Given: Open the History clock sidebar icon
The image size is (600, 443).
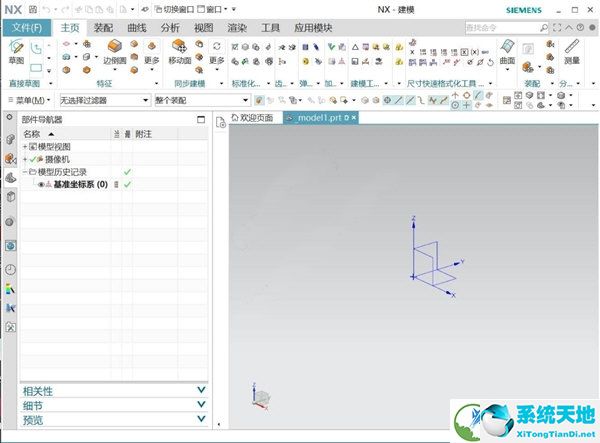Looking at the screenshot, I should click(x=10, y=270).
